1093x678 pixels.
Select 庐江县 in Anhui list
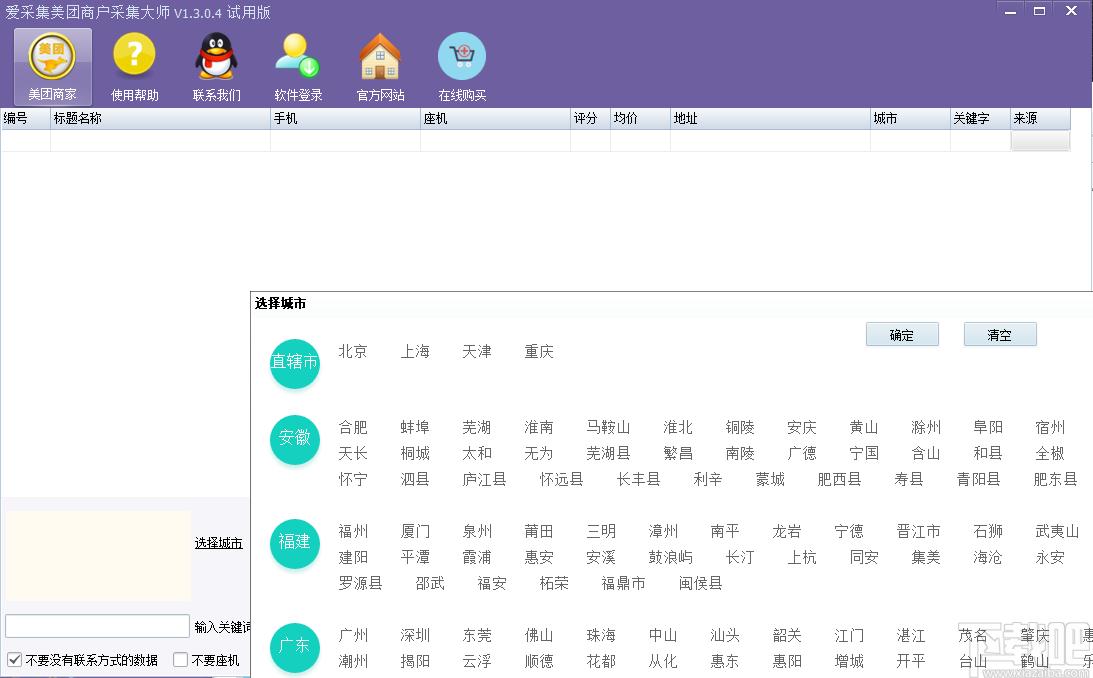pos(484,479)
